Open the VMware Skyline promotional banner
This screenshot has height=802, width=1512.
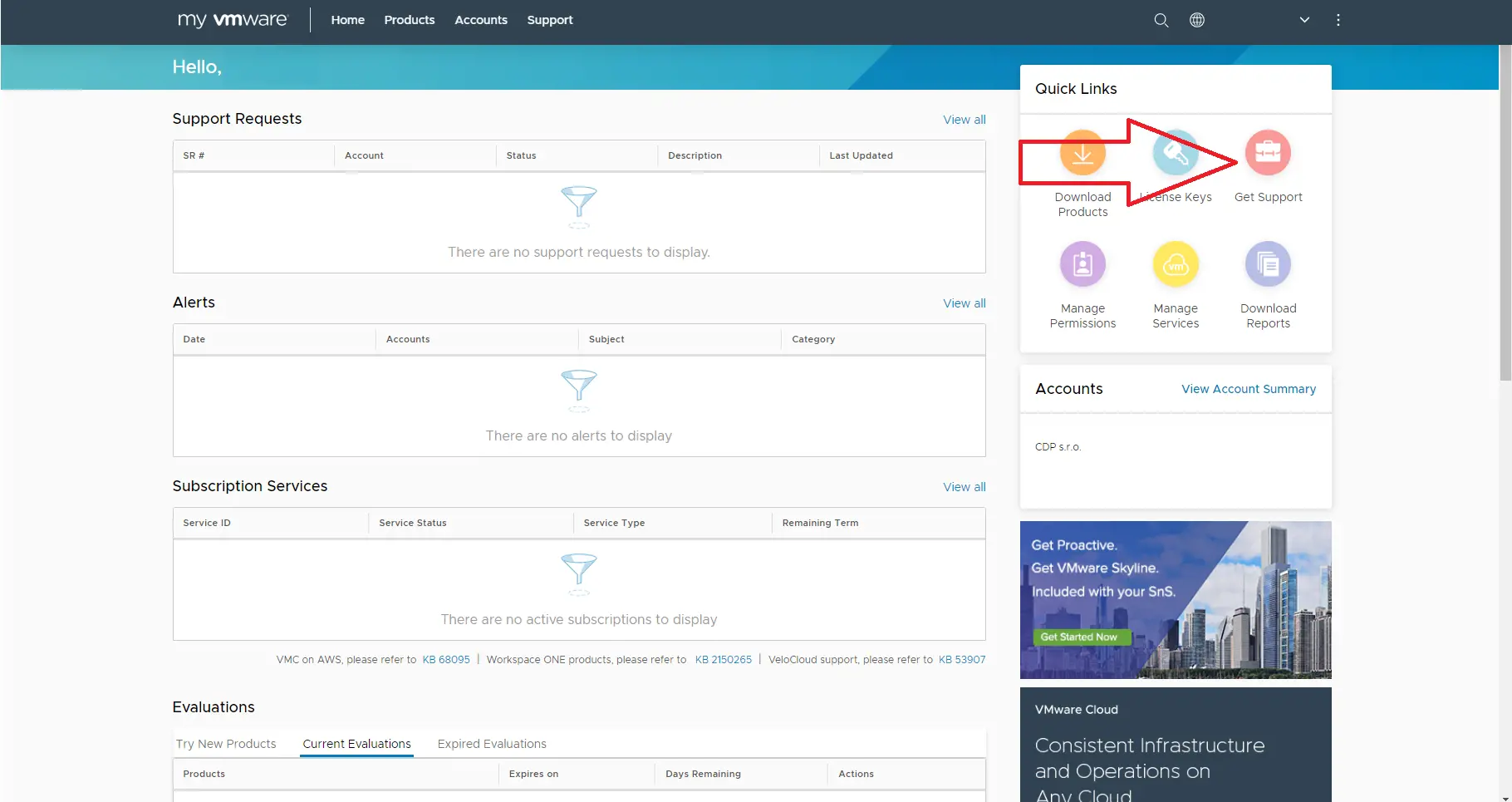click(x=1176, y=600)
